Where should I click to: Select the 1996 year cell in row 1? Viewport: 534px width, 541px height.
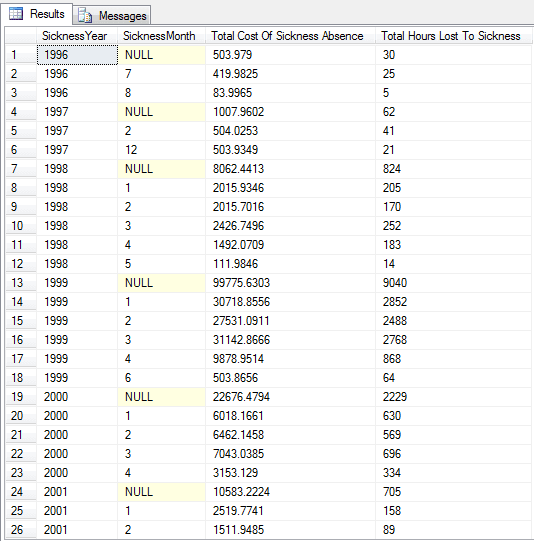(x=77, y=55)
